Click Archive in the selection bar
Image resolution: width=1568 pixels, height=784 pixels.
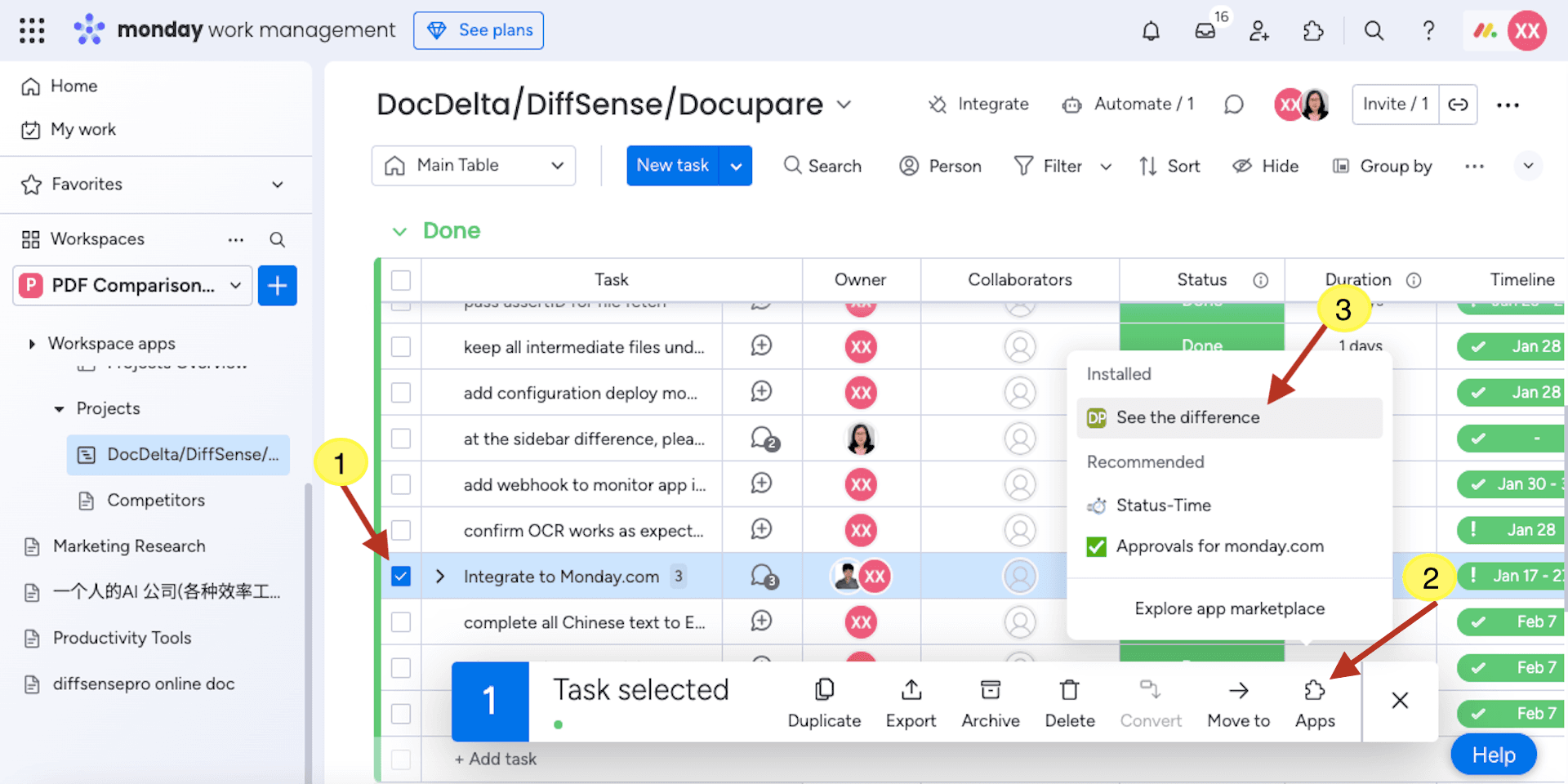[991, 702]
